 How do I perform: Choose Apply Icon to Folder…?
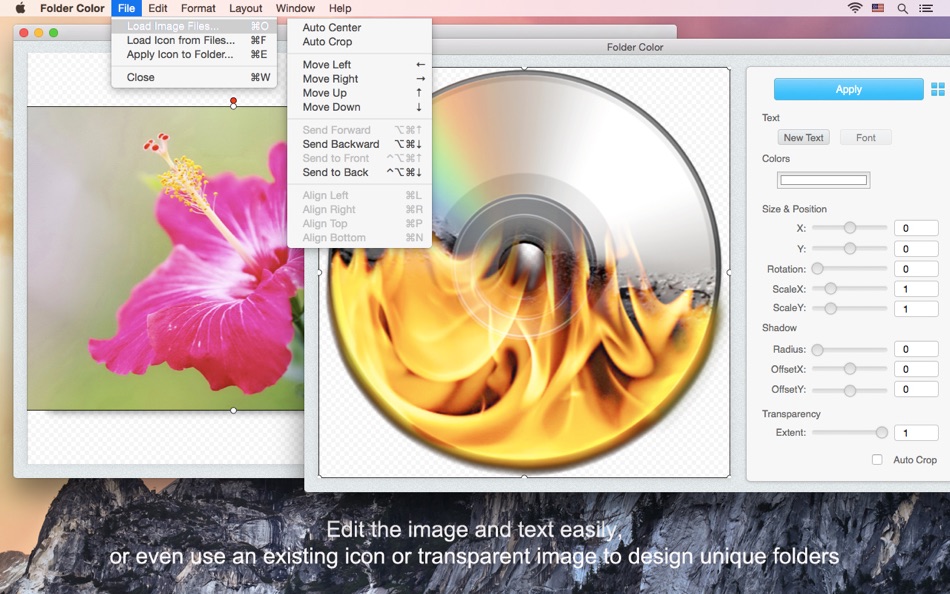(194, 54)
